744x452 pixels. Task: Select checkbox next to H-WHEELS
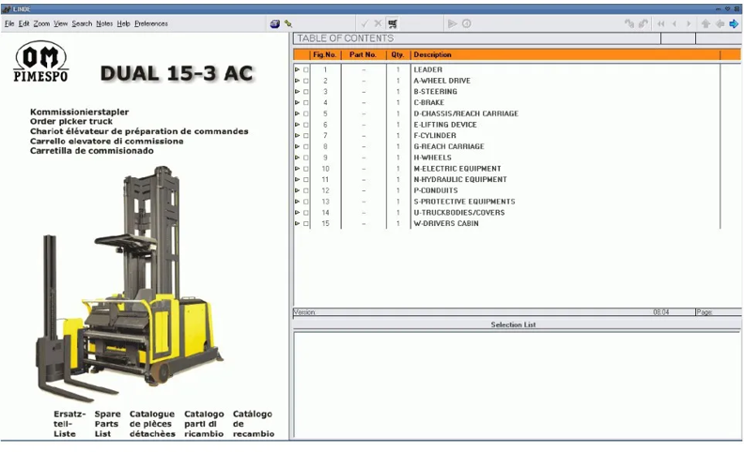pos(306,158)
